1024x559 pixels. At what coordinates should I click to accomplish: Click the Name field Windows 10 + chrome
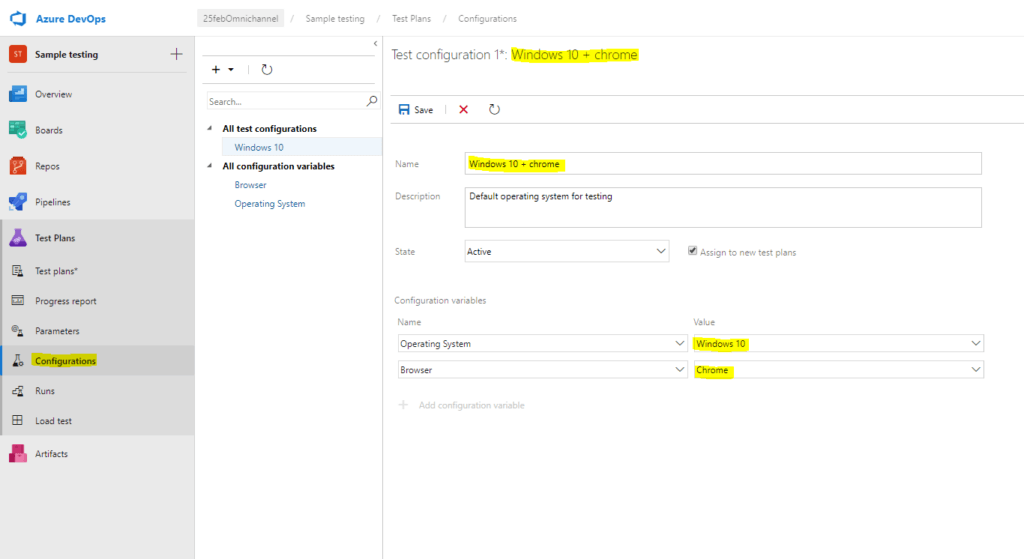[723, 163]
